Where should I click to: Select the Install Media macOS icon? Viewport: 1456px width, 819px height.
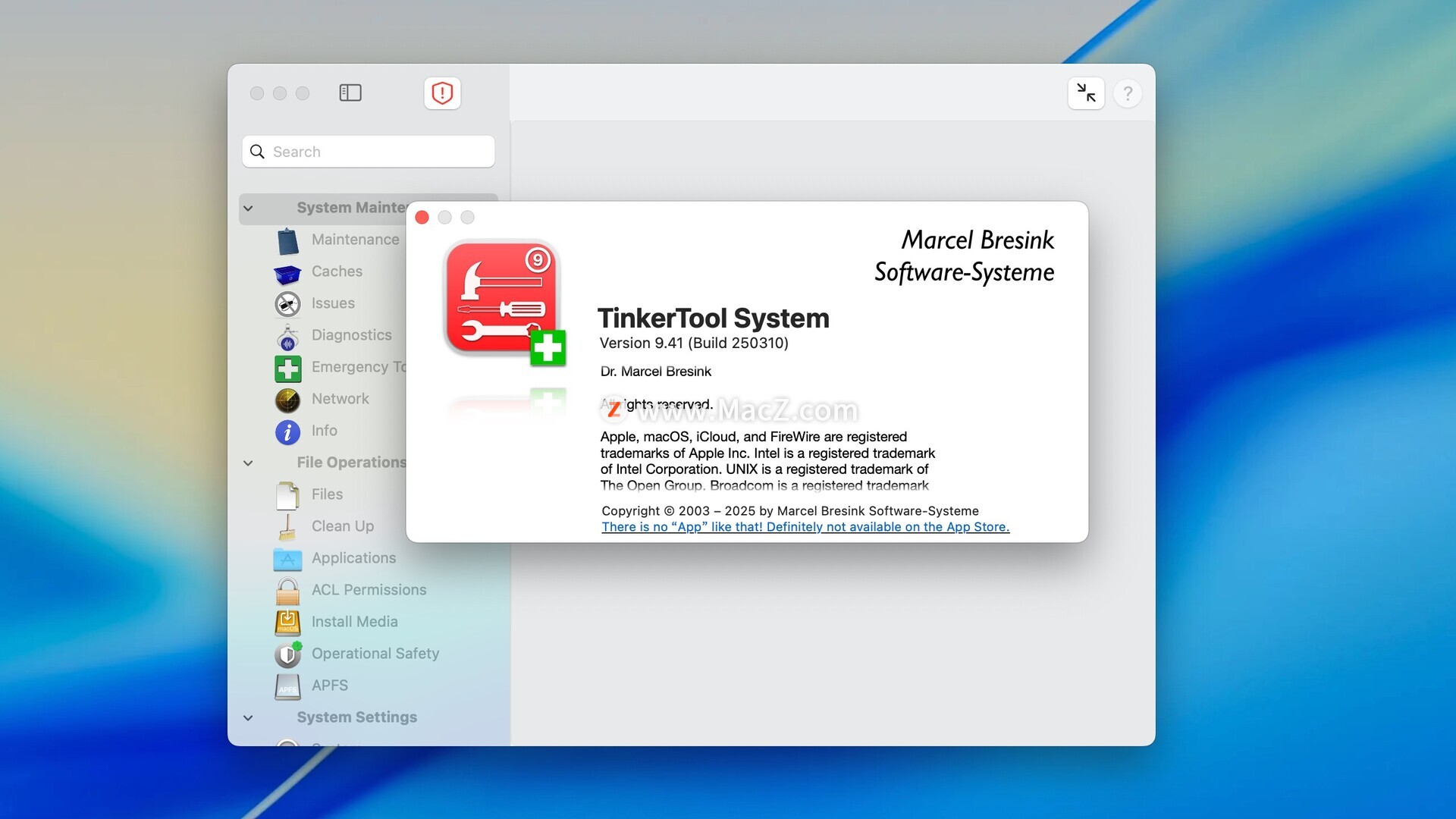coord(287,623)
